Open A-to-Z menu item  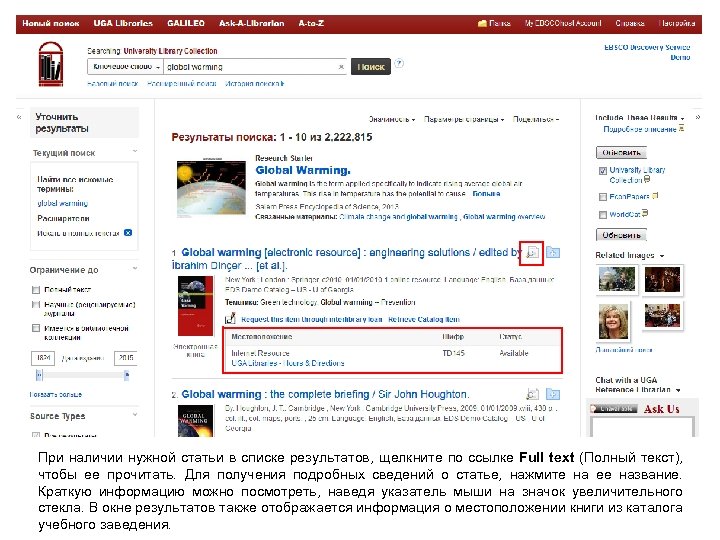click(311, 23)
